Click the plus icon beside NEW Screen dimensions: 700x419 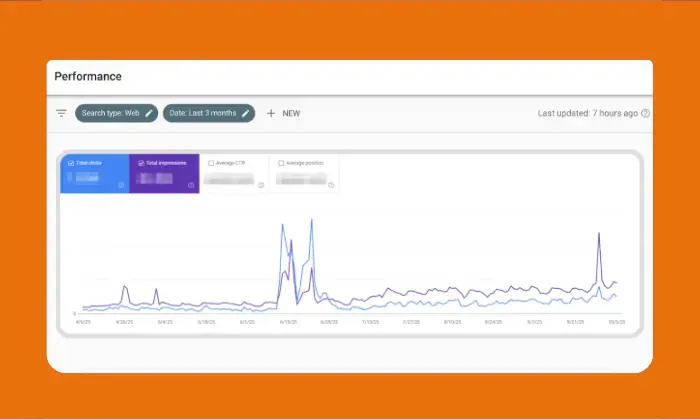coord(271,113)
